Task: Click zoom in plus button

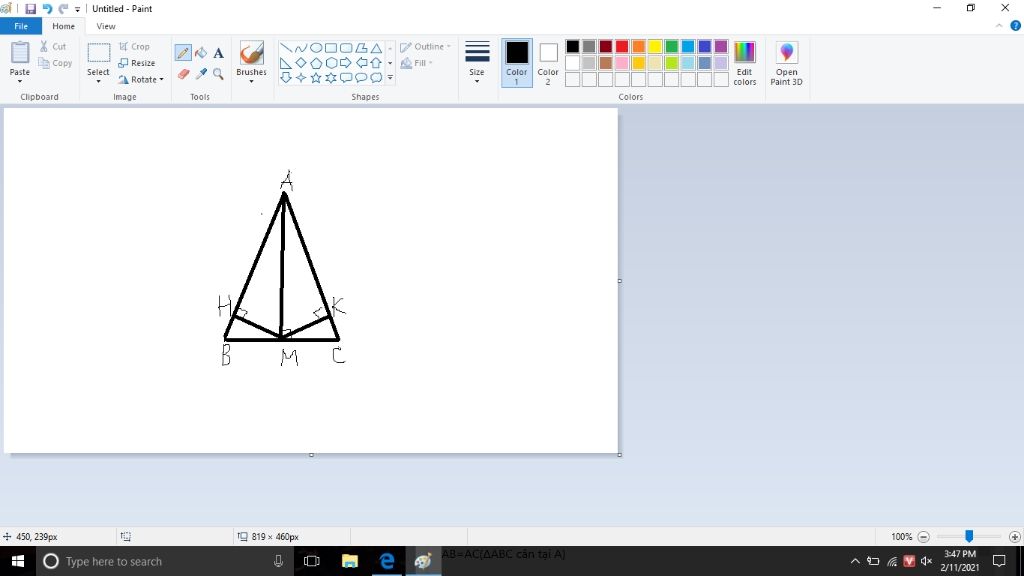Action: point(1015,537)
